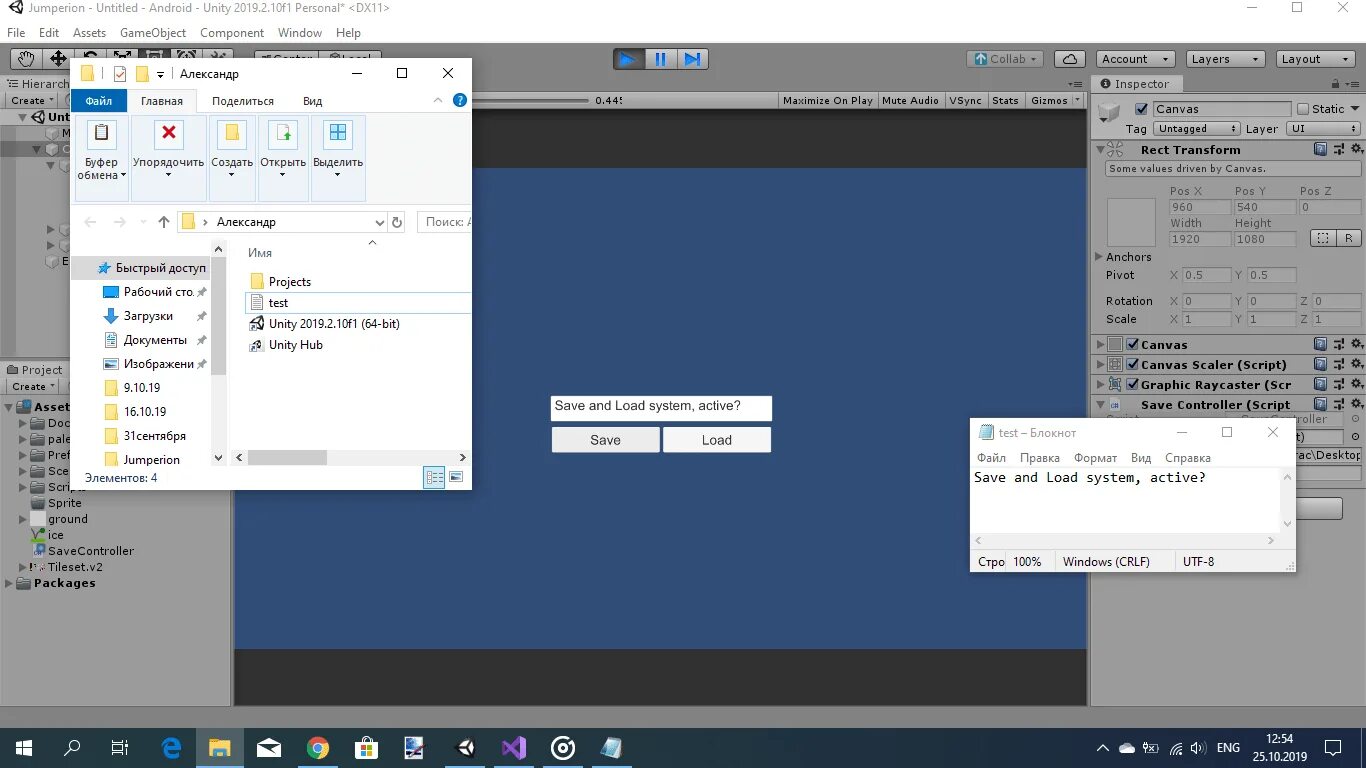The width and height of the screenshot is (1366, 768).
Task: Expand the Packages folder in Project
Action: [x=10, y=583]
